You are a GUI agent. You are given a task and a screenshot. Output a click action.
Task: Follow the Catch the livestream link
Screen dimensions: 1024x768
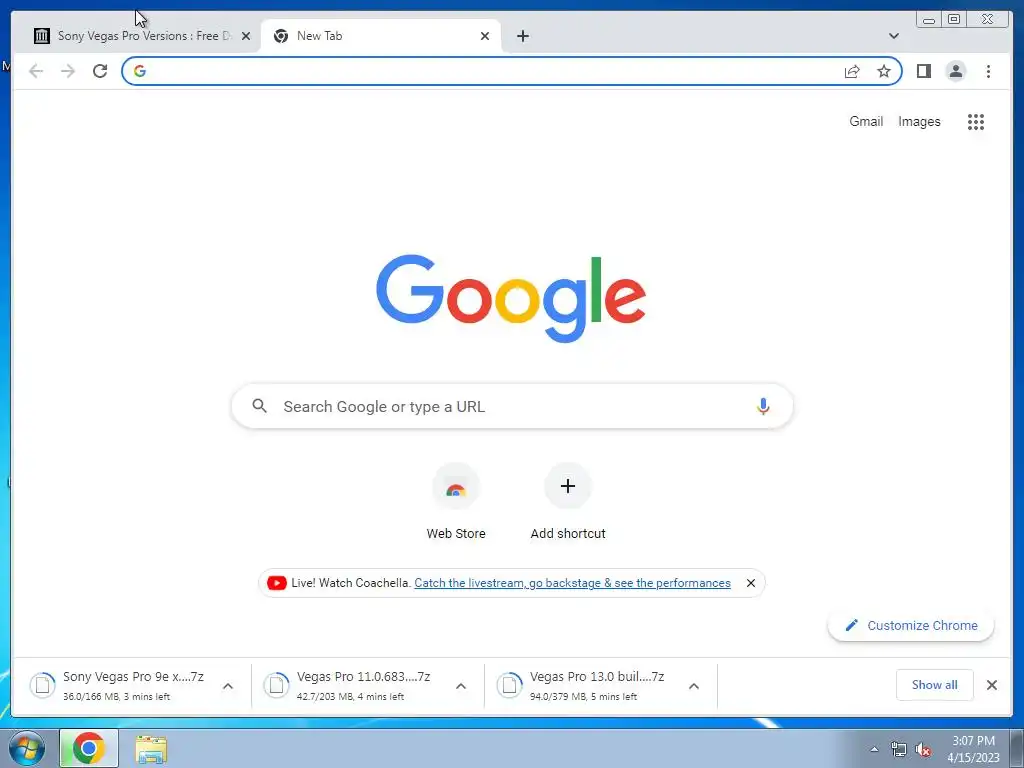572,583
